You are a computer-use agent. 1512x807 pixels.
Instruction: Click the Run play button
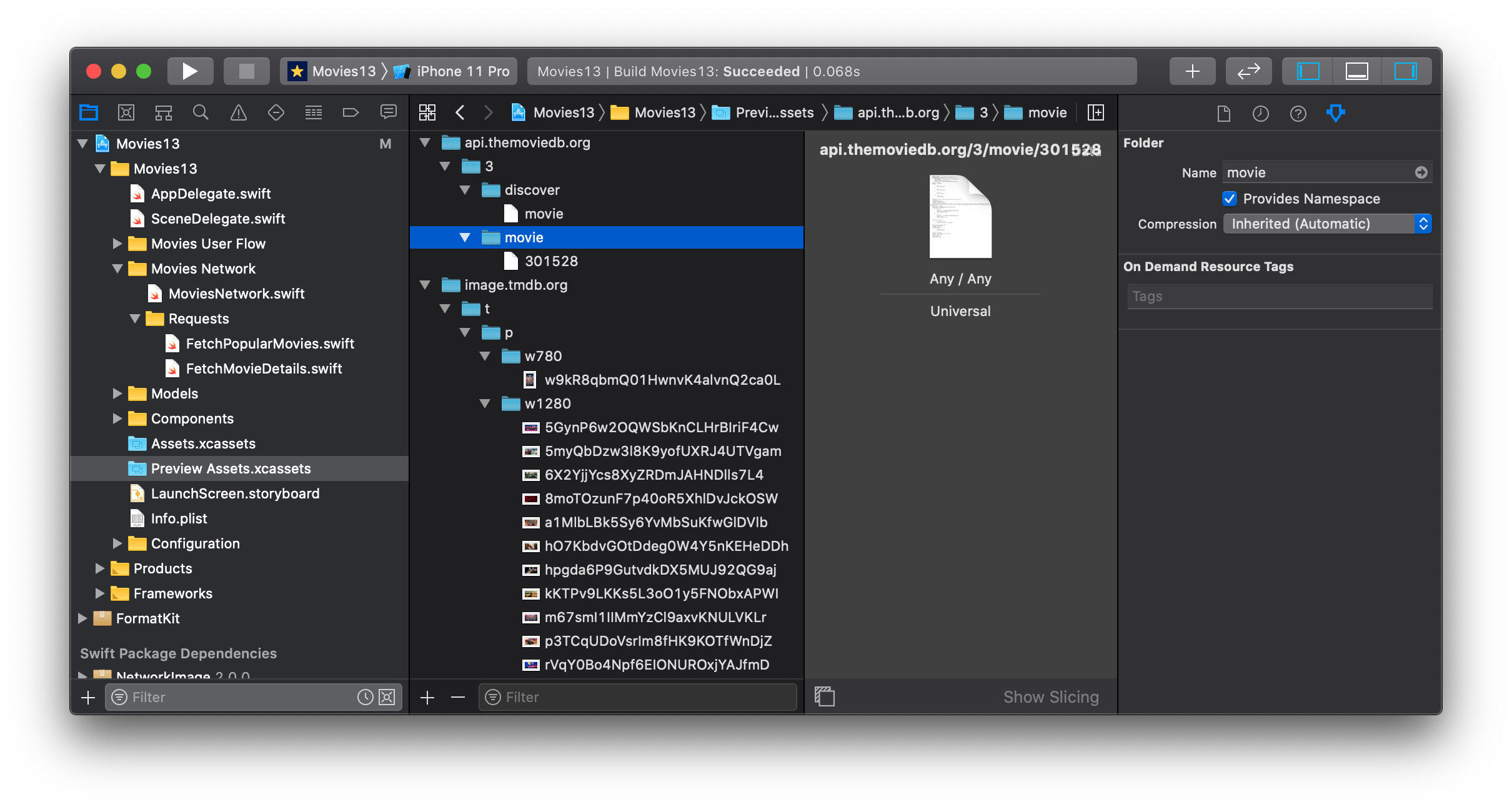[x=190, y=71]
